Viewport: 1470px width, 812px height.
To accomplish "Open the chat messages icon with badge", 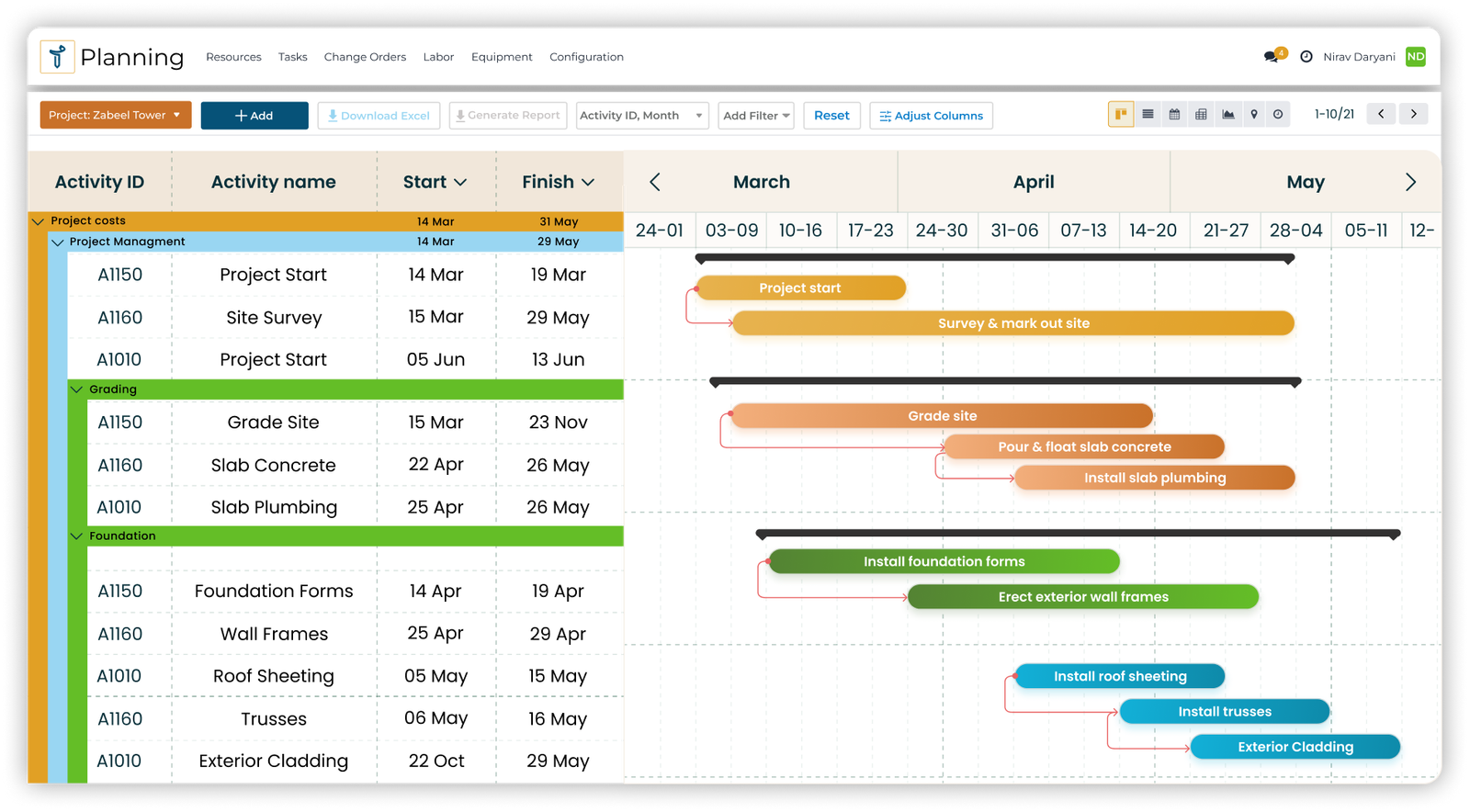I will 1272,57.
